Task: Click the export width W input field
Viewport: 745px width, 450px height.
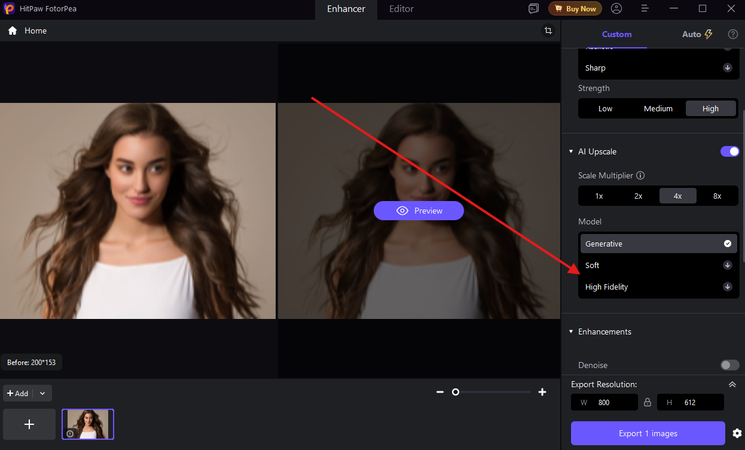Action: (x=604, y=402)
